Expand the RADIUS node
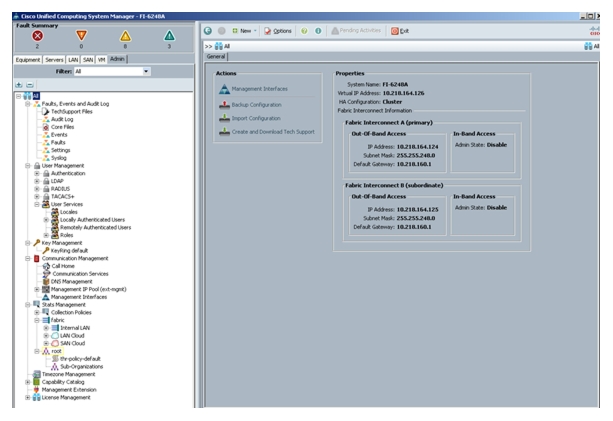Screen dimensions: 613x421 click(x=37, y=189)
